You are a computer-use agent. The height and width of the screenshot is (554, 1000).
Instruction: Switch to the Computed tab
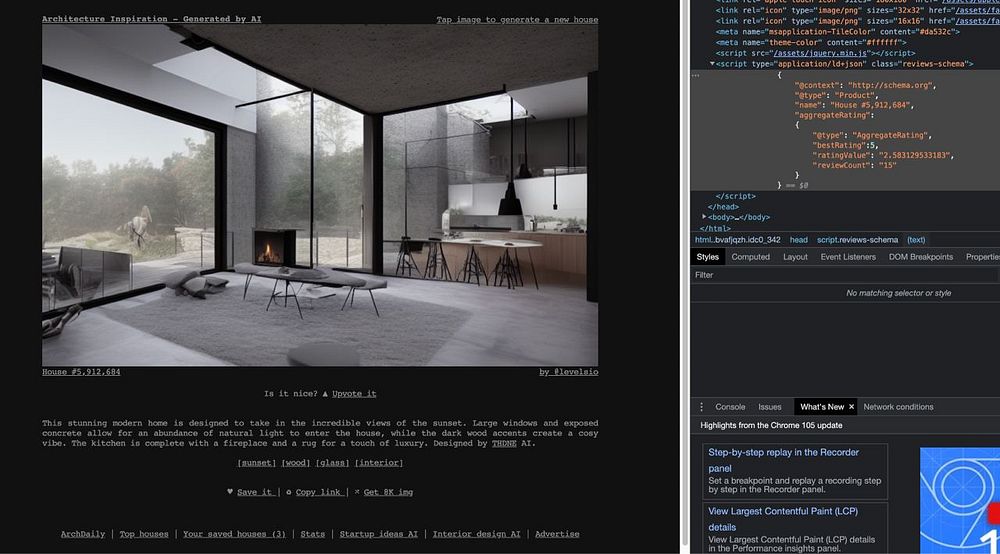click(x=751, y=257)
